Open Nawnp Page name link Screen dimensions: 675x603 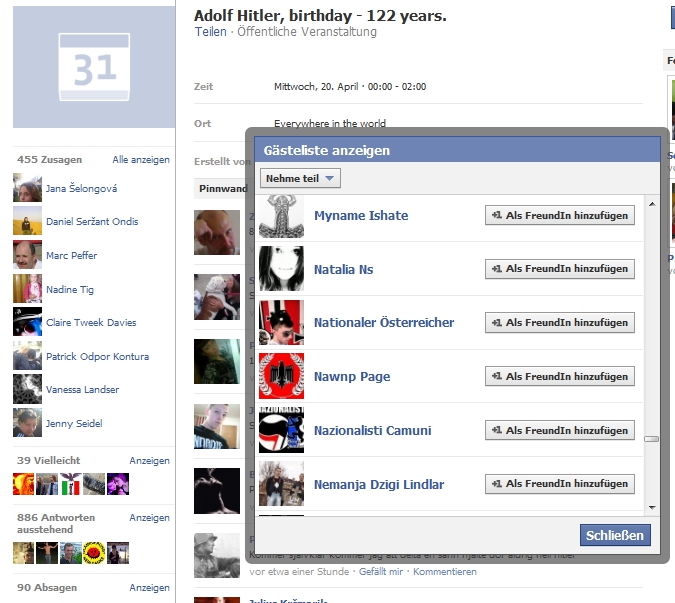pos(352,377)
